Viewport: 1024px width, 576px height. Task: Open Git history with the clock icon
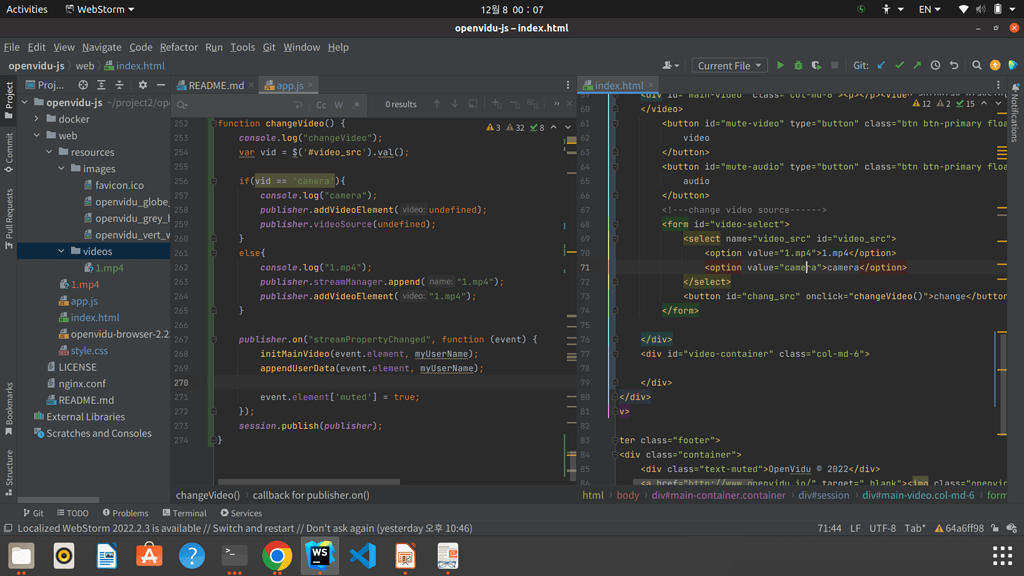(x=935, y=66)
